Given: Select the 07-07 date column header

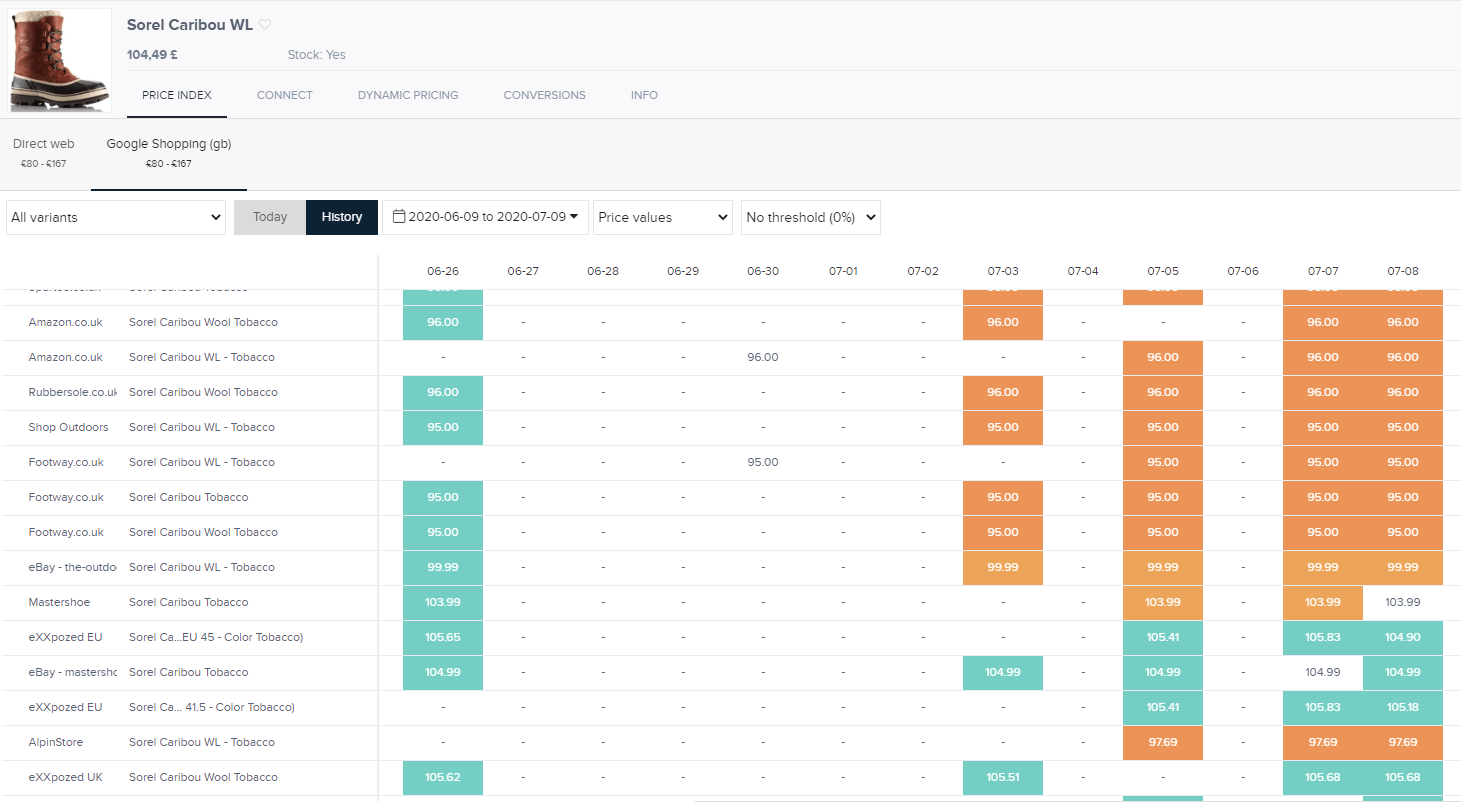Looking at the screenshot, I should pyautogui.click(x=1323, y=271).
